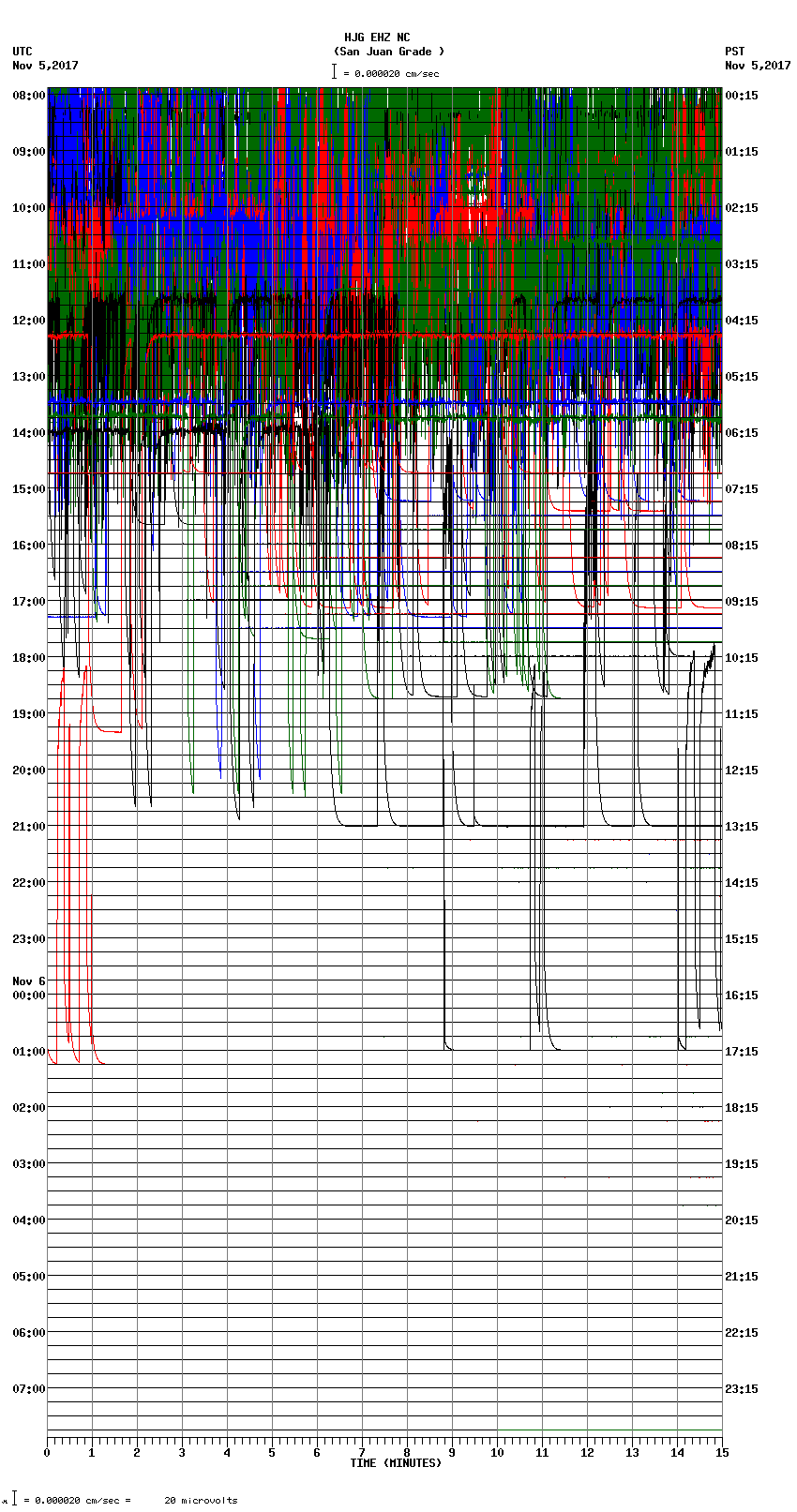Click the 19:15 PST row label

pyautogui.click(x=742, y=1164)
